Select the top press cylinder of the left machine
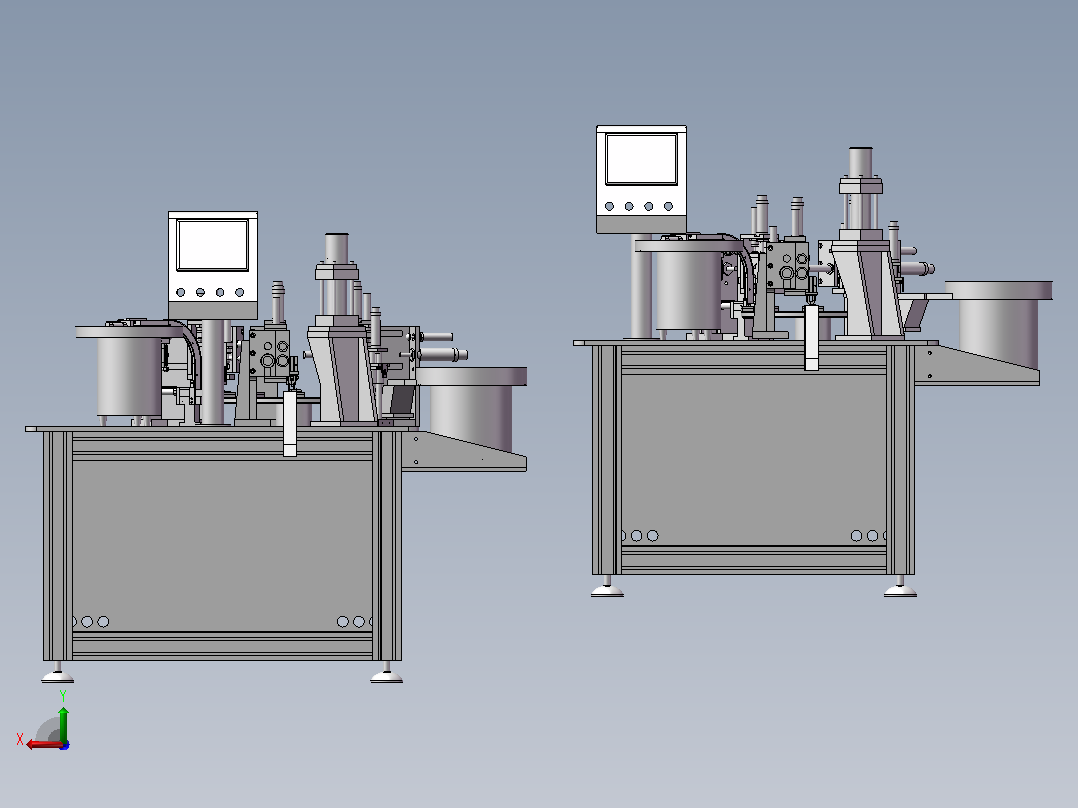This screenshot has width=1078, height=808. [337, 249]
